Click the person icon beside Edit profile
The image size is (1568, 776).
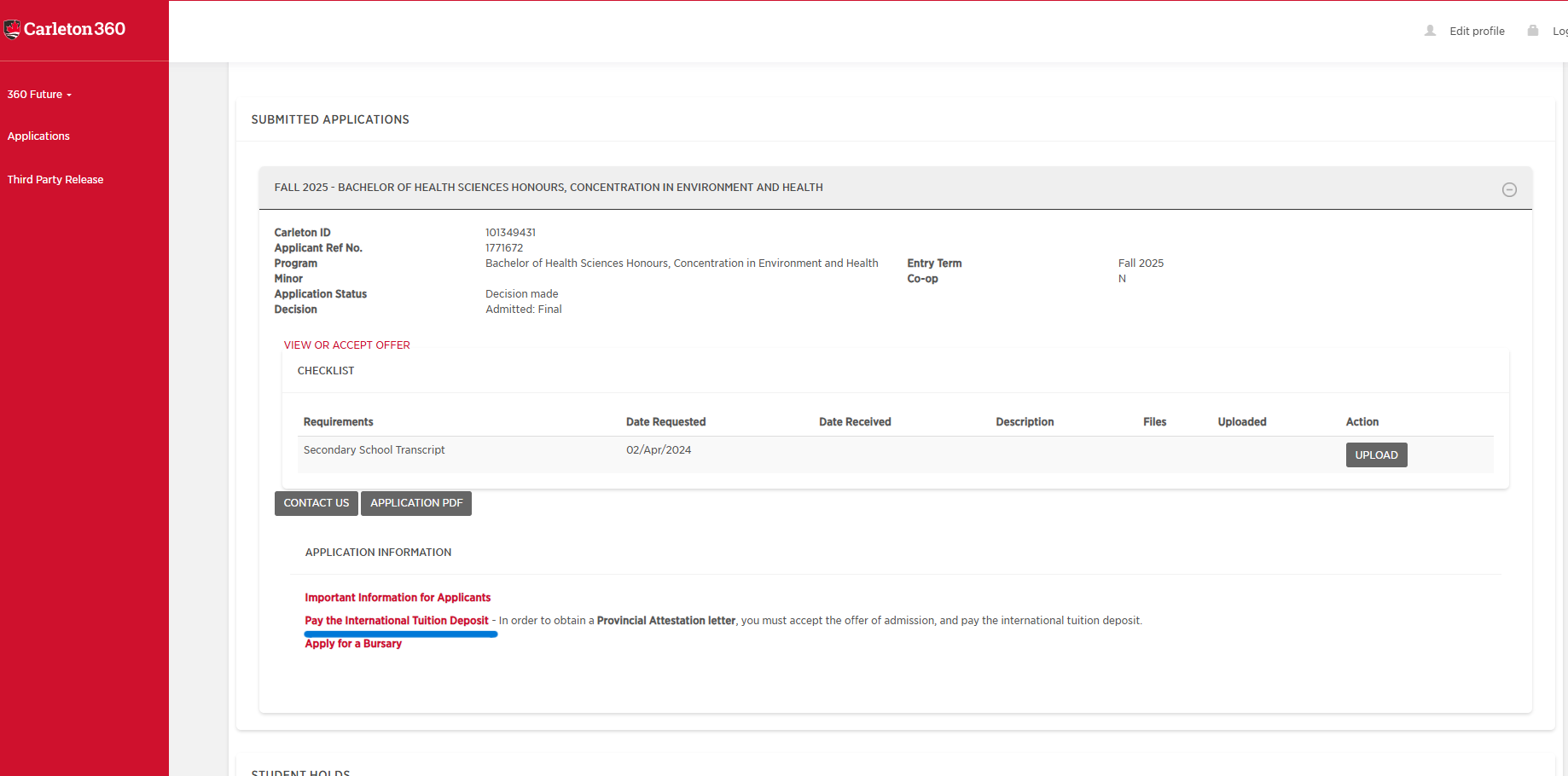[1431, 31]
